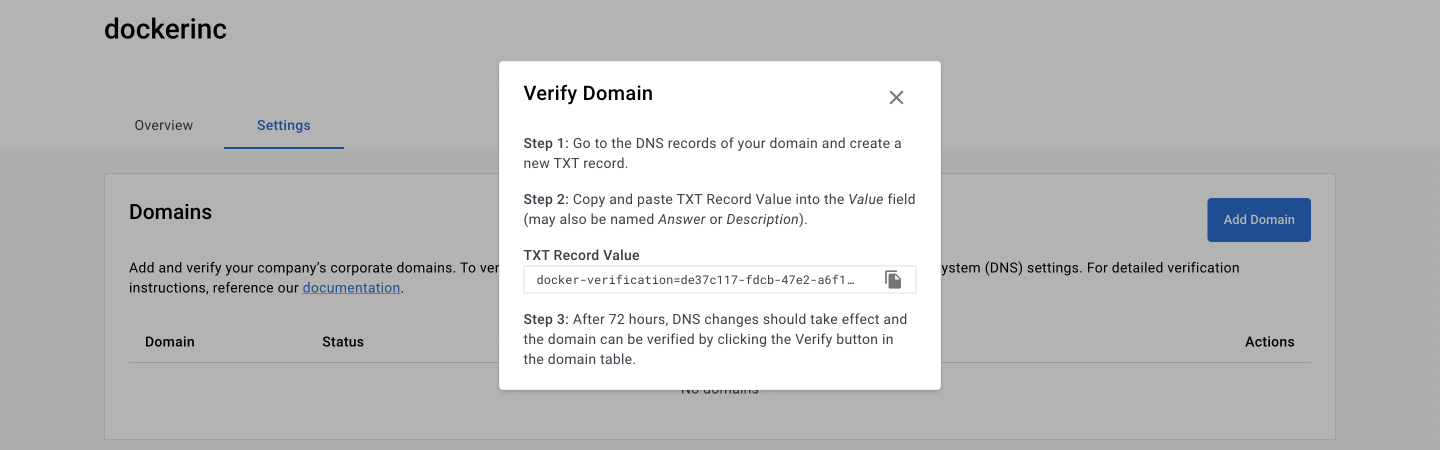1440x450 pixels.
Task: Click the Step 3 instruction paragraph
Action: coord(716,339)
